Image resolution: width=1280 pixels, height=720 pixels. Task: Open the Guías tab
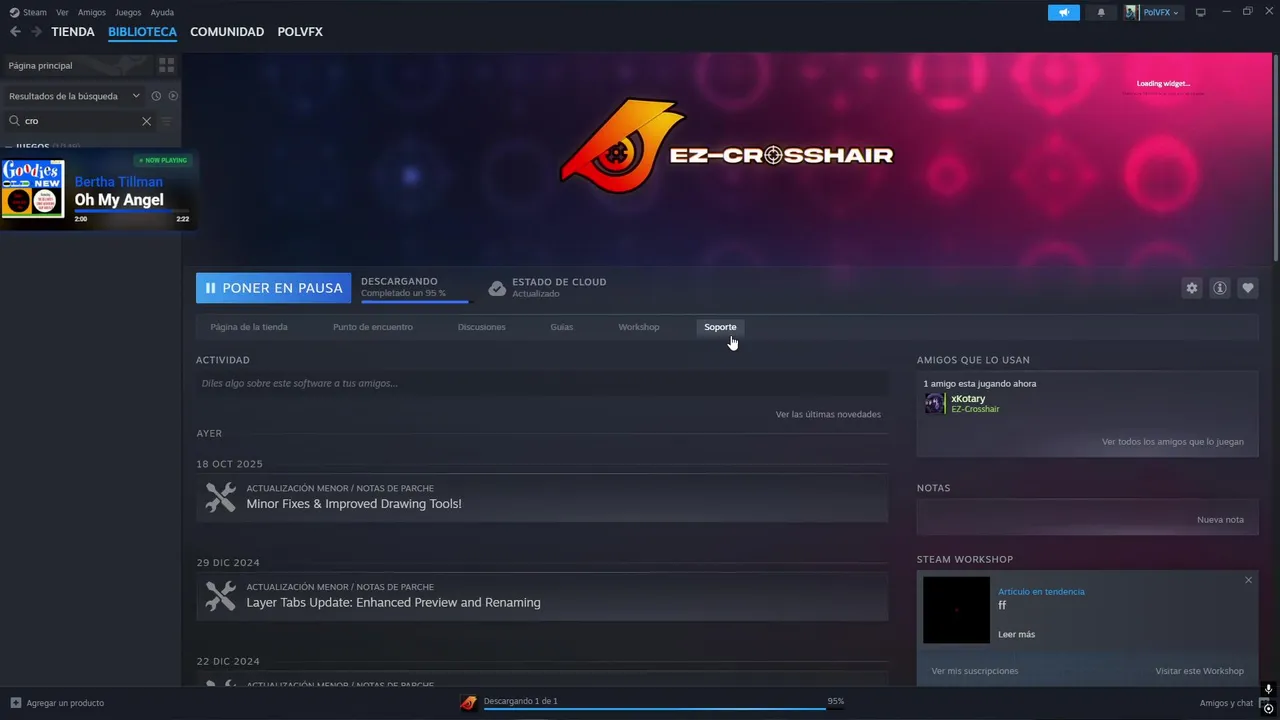562,327
